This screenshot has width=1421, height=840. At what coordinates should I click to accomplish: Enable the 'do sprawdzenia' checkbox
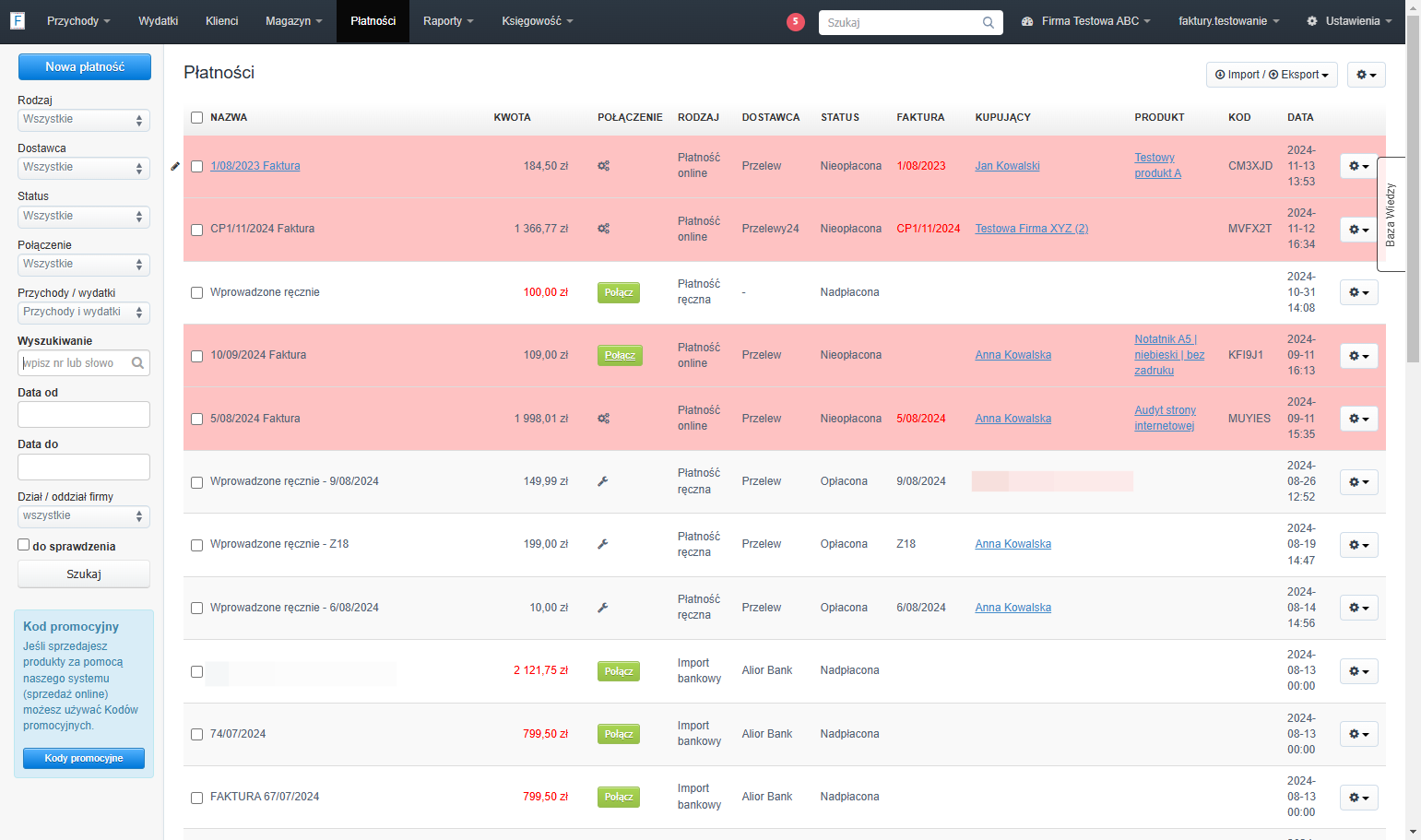[x=24, y=545]
